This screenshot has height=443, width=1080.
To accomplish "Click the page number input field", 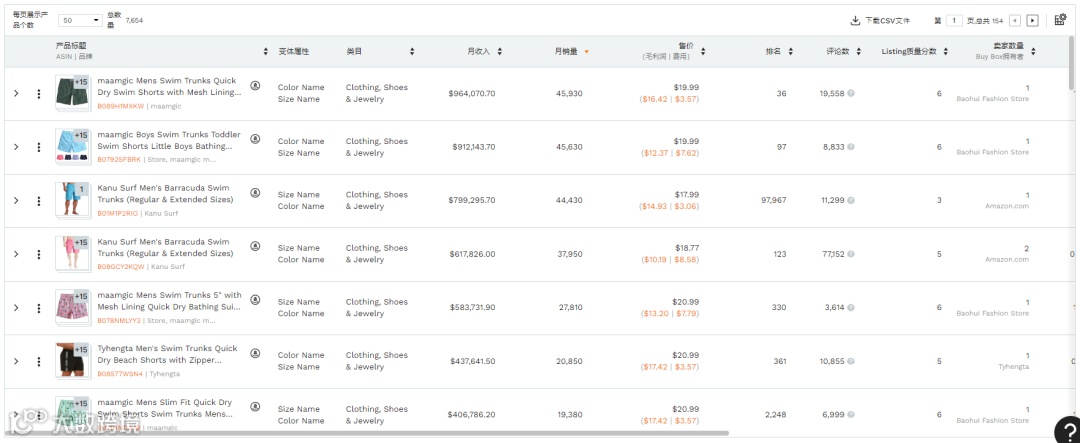I will (x=955, y=20).
